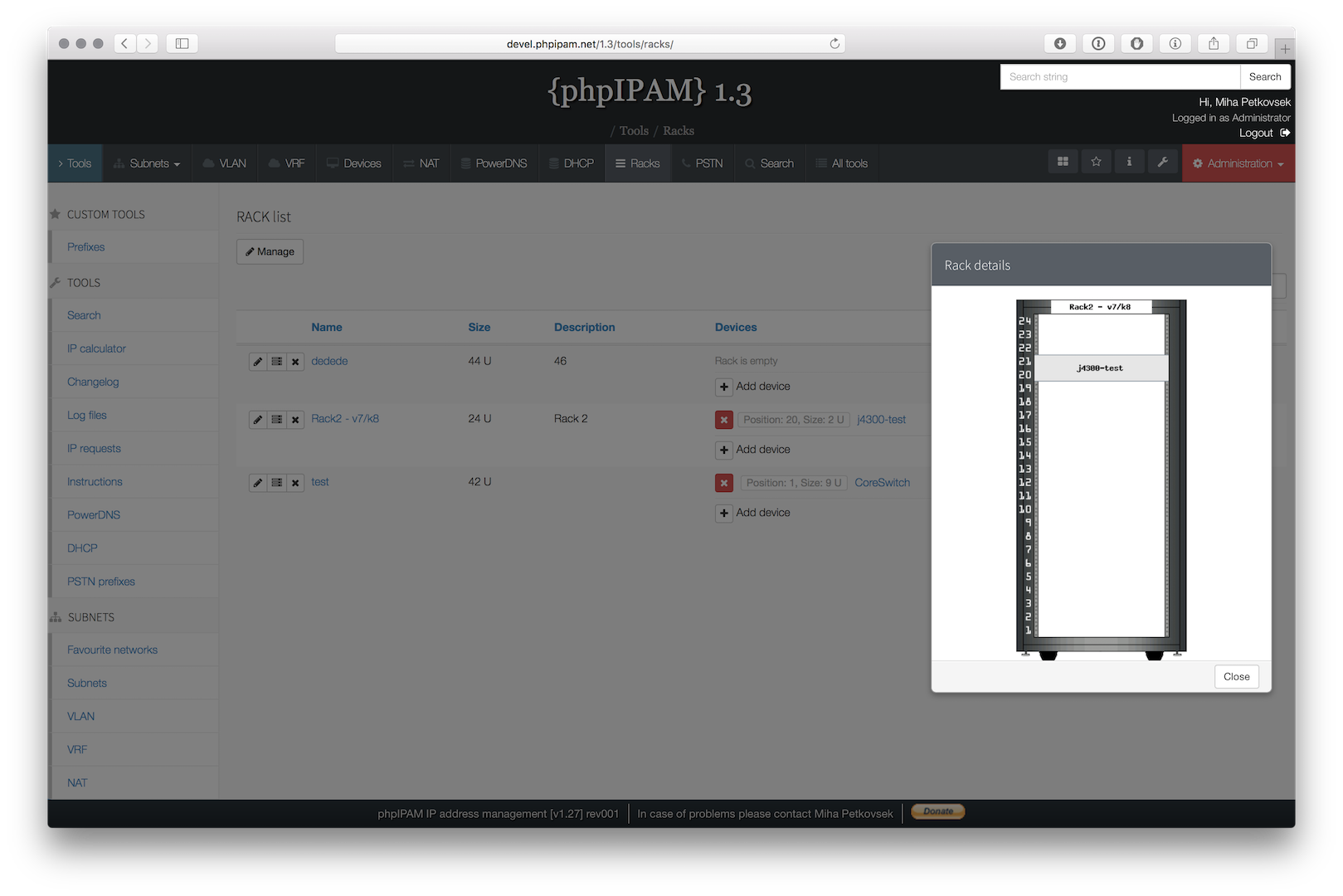Open the test rack link
The width and height of the screenshot is (1343, 896).
(320, 482)
